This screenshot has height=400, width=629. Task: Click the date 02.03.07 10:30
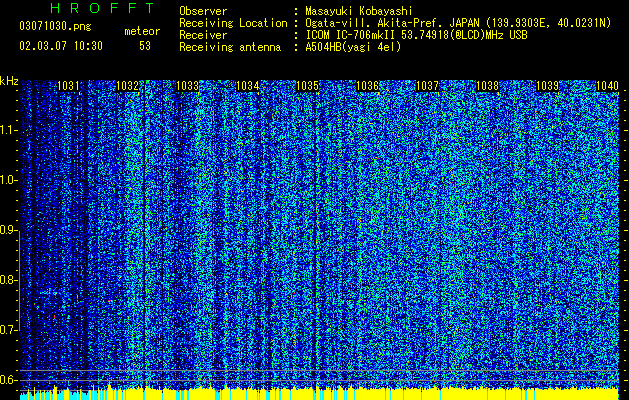(61, 46)
